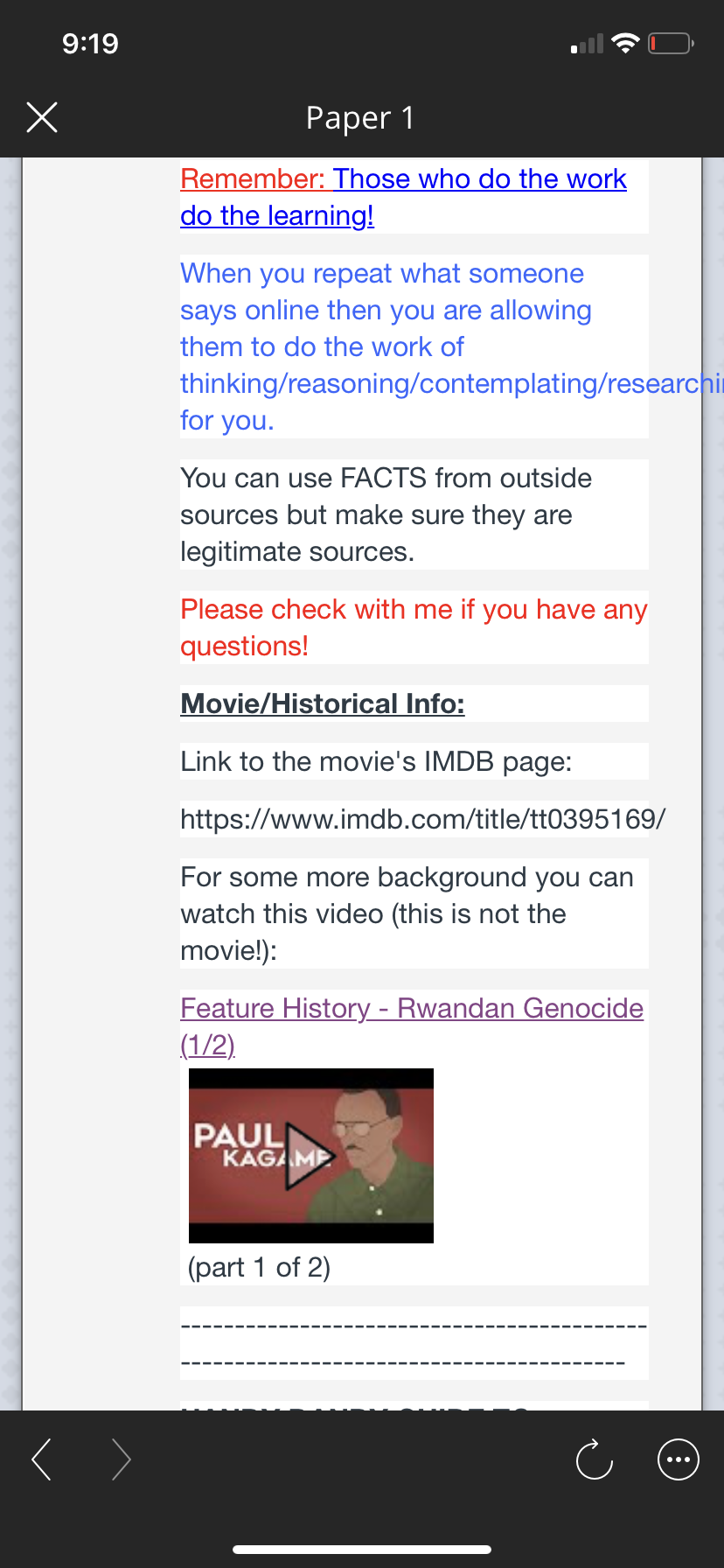
Task: Play the Paul Kagame video
Action: (x=310, y=1156)
